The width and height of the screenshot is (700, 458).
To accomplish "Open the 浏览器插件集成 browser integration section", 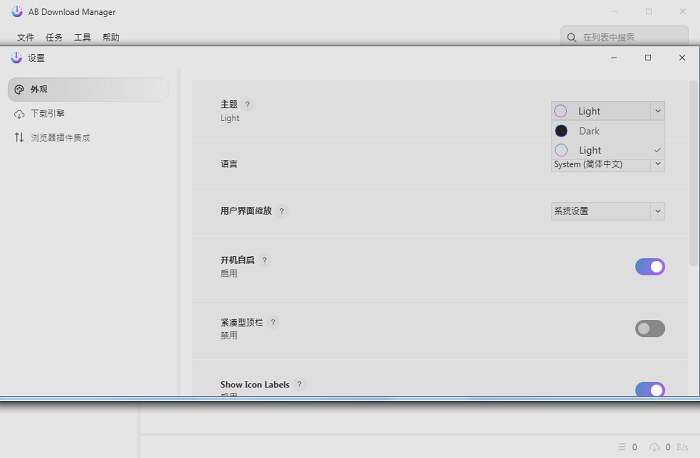I will click(88, 137).
